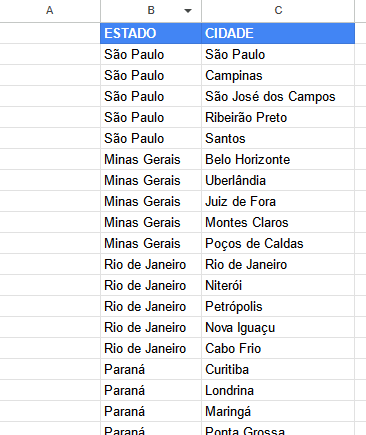Screen dimensions: 366x435
Task: Click the ESTADO header cell
Action: point(151,33)
